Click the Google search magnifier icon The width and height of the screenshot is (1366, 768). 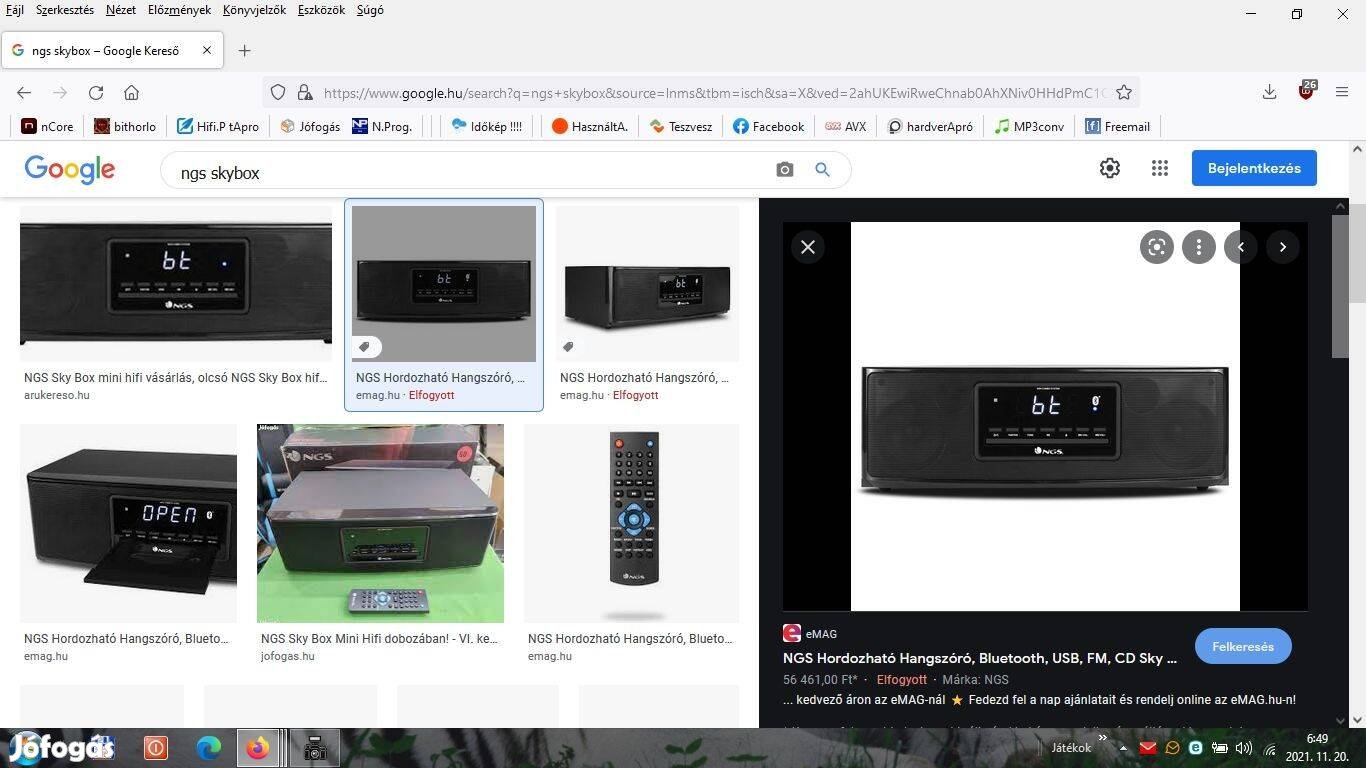(x=823, y=170)
